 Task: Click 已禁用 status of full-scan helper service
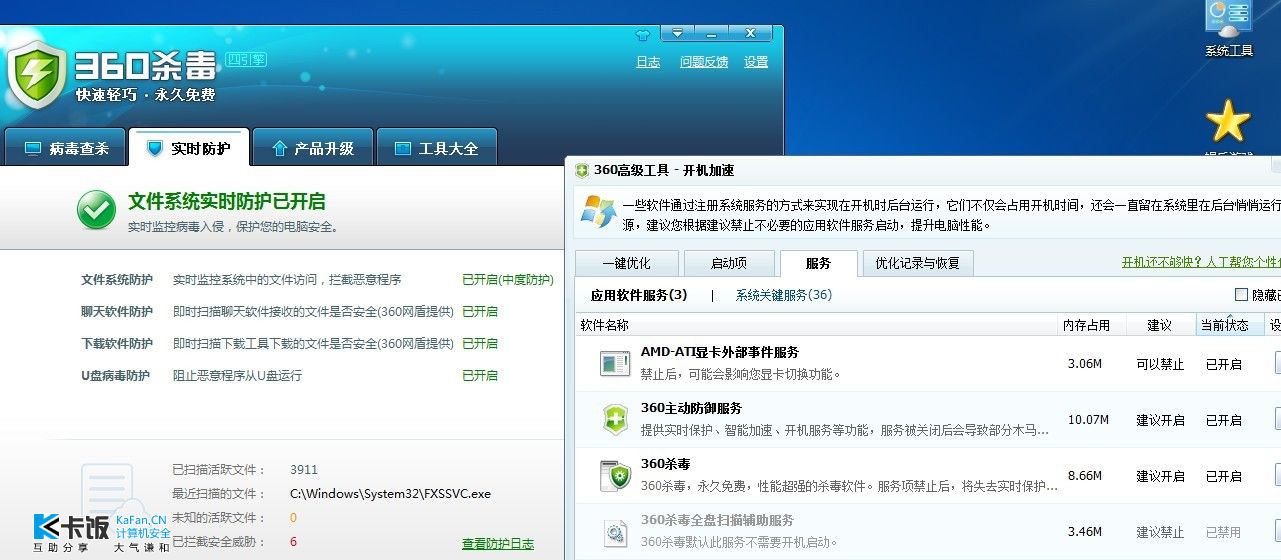[1224, 532]
